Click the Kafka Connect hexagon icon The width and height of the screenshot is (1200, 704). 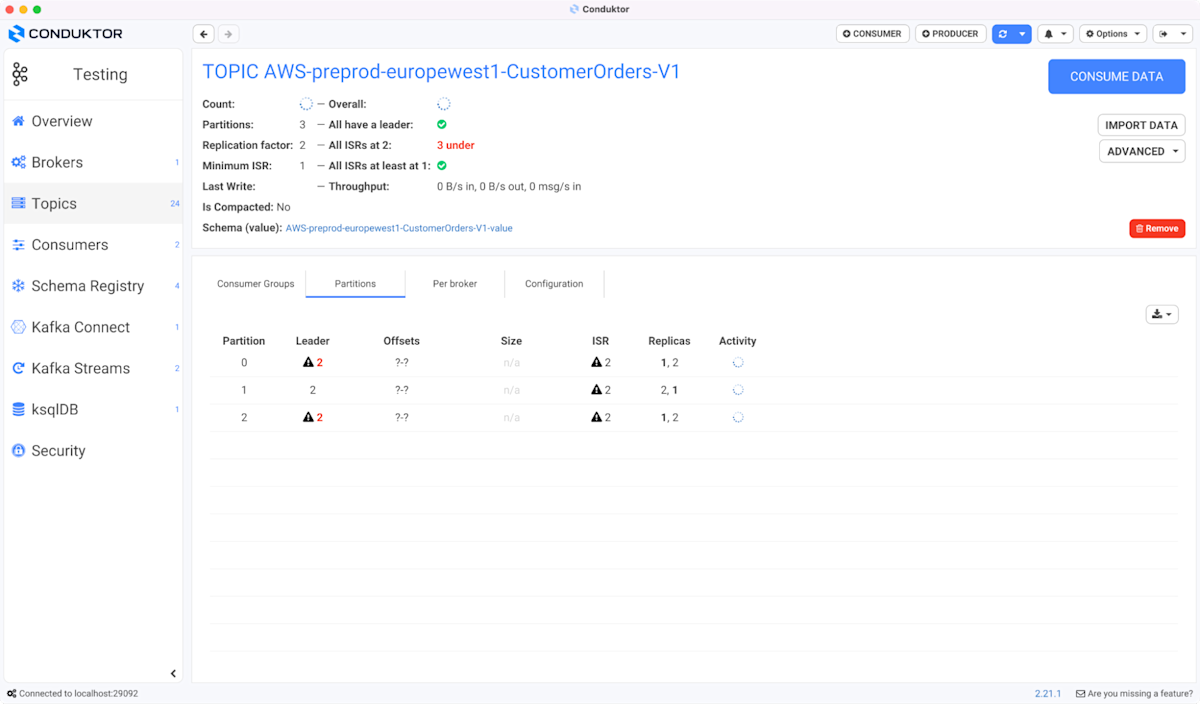[18, 327]
